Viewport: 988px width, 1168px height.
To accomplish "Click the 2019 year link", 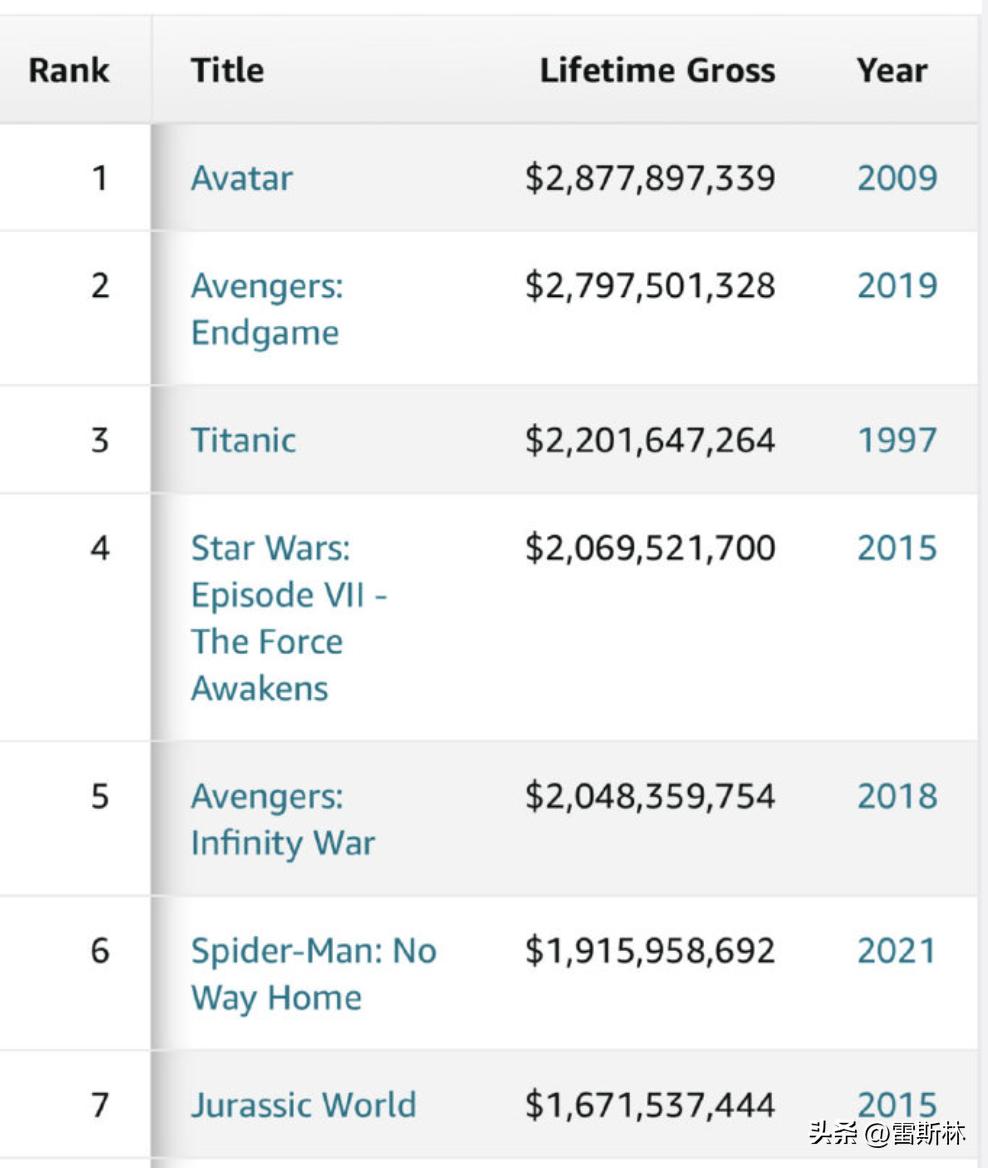I will [897, 286].
